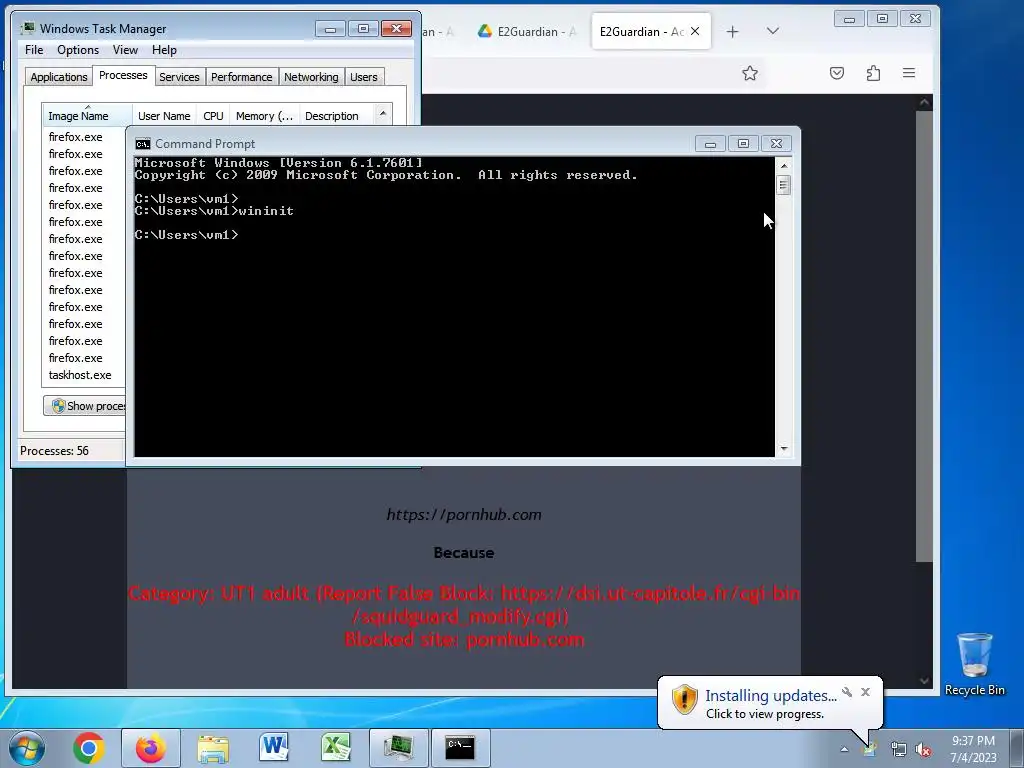Switch to Command Prompt taskbar icon

[460, 748]
